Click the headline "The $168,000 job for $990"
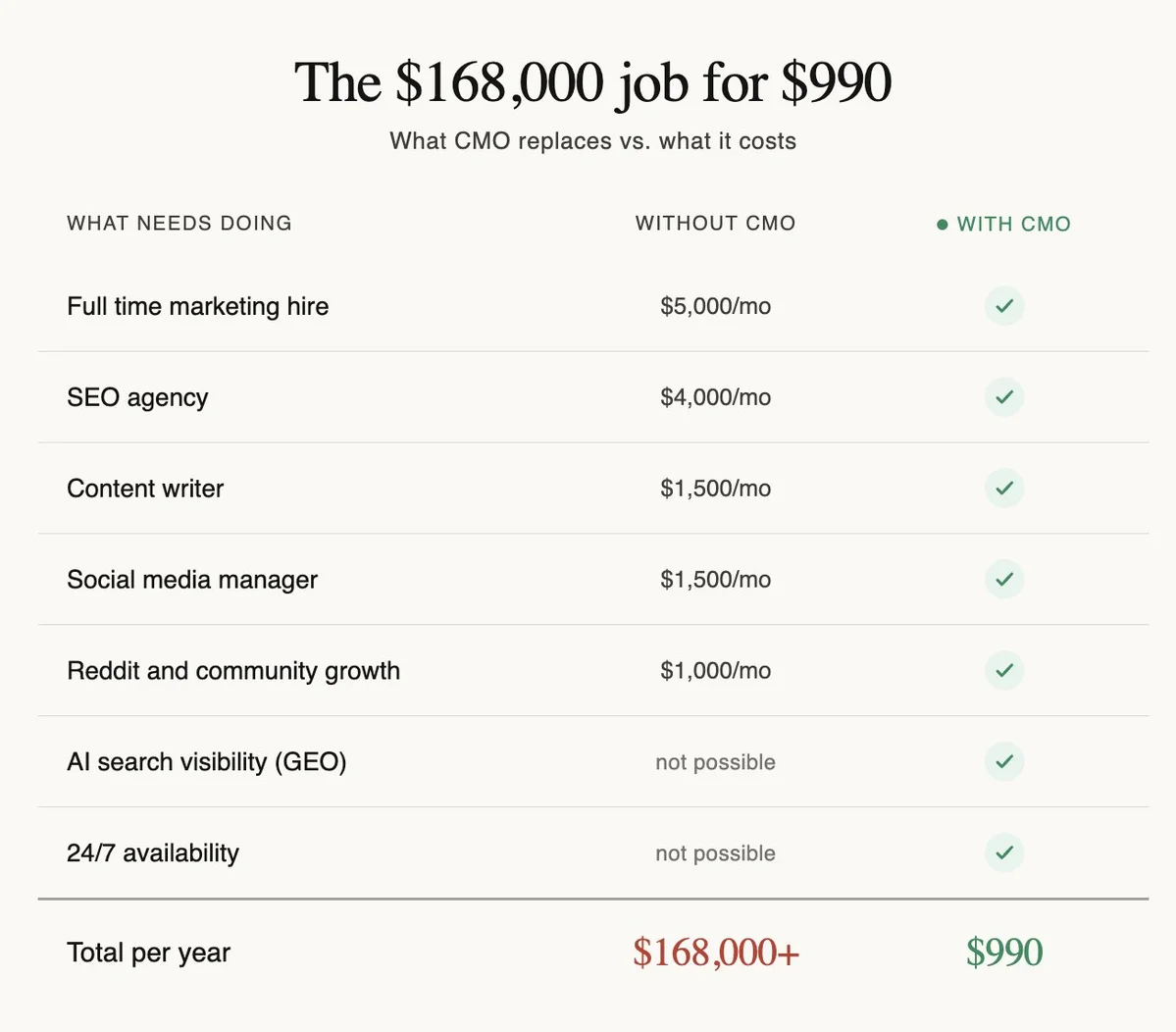The width and height of the screenshot is (1176, 1032). click(592, 82)
